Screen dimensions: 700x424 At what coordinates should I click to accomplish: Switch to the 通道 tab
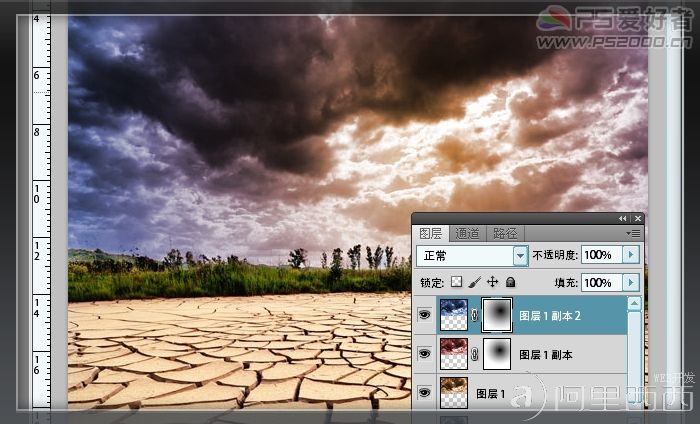(x=467, y=233)
